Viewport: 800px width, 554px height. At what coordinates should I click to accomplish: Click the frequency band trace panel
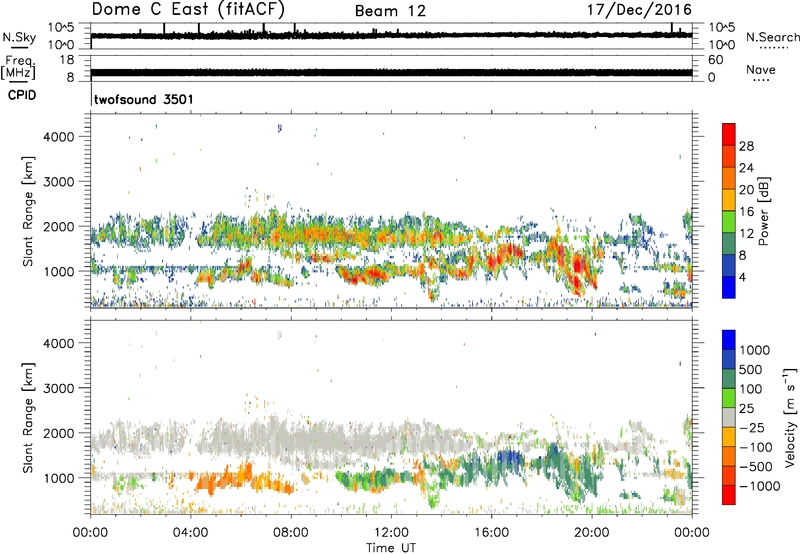tap(391, 68)
